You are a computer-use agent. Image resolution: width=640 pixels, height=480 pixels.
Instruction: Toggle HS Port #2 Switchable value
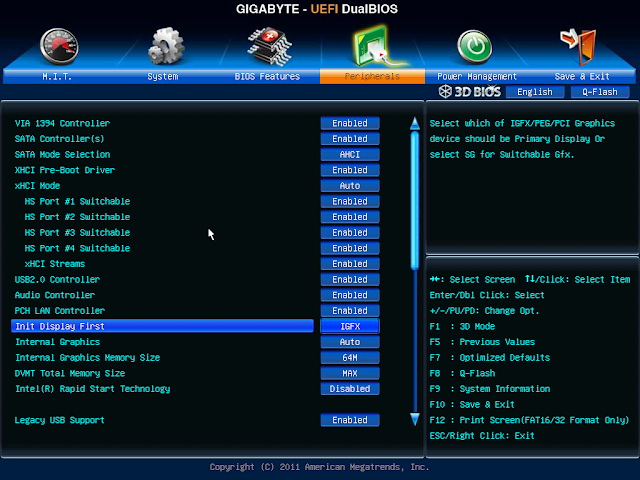[x=350, y=217]
